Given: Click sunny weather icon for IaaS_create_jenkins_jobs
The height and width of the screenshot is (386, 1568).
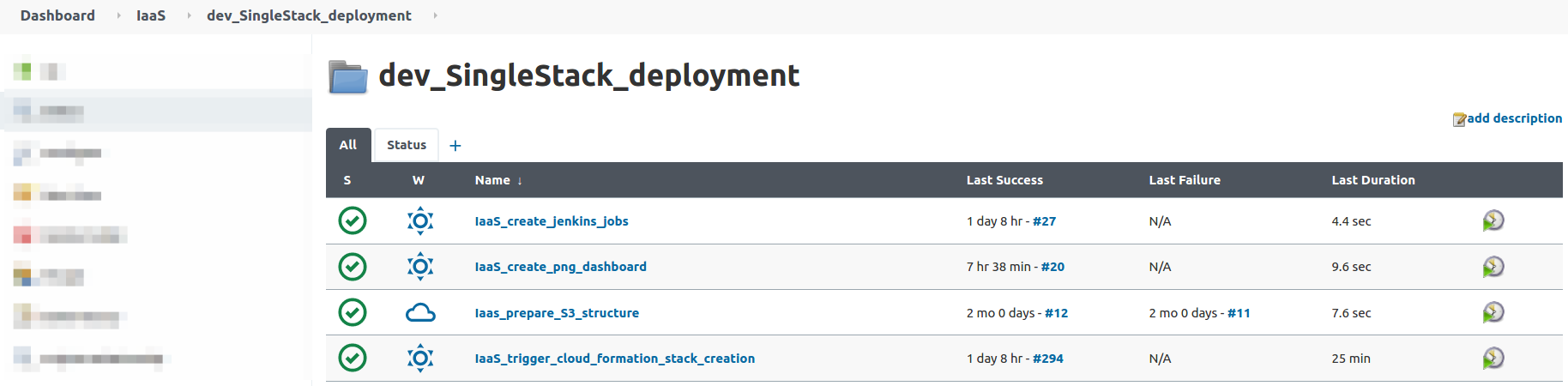Looking at the screenshot, I should 420,221.
